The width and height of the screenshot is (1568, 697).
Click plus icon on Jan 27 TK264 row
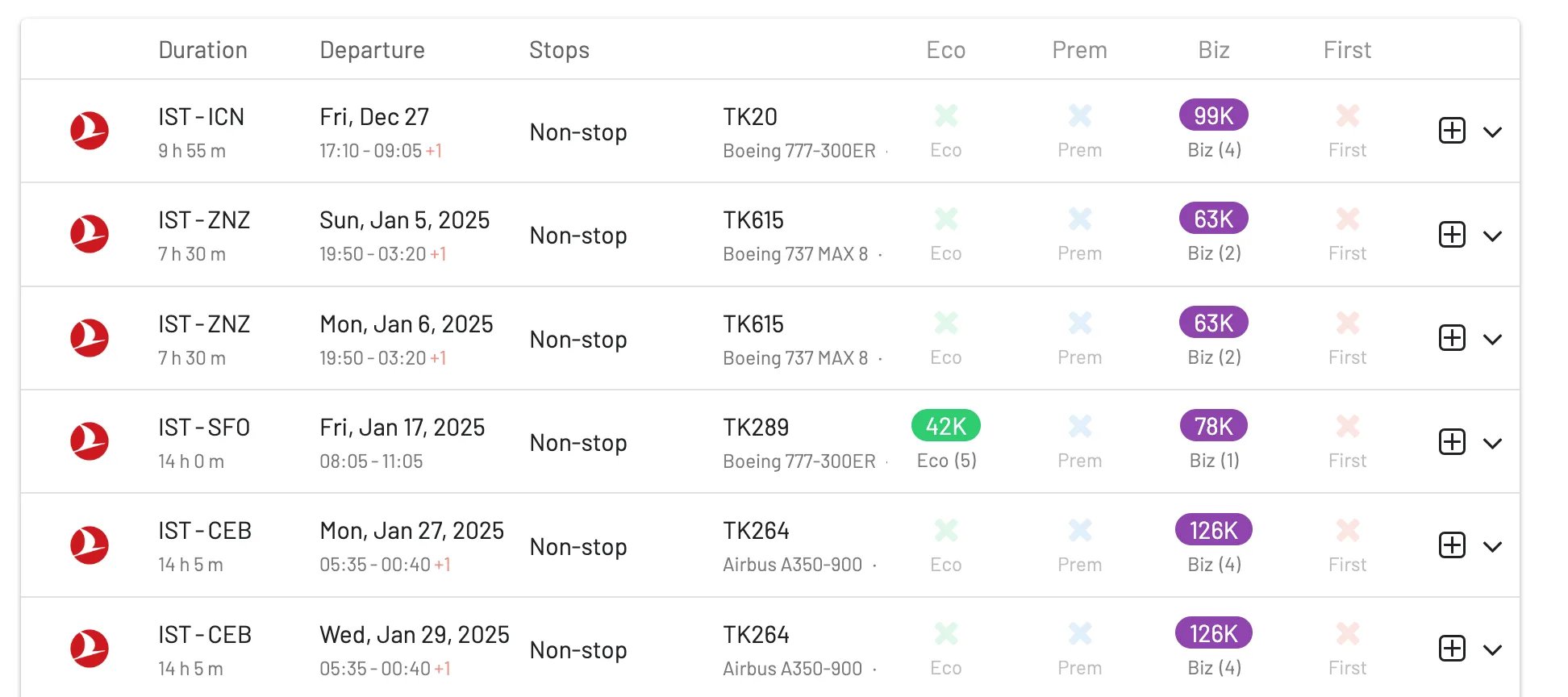[1452, 545]
